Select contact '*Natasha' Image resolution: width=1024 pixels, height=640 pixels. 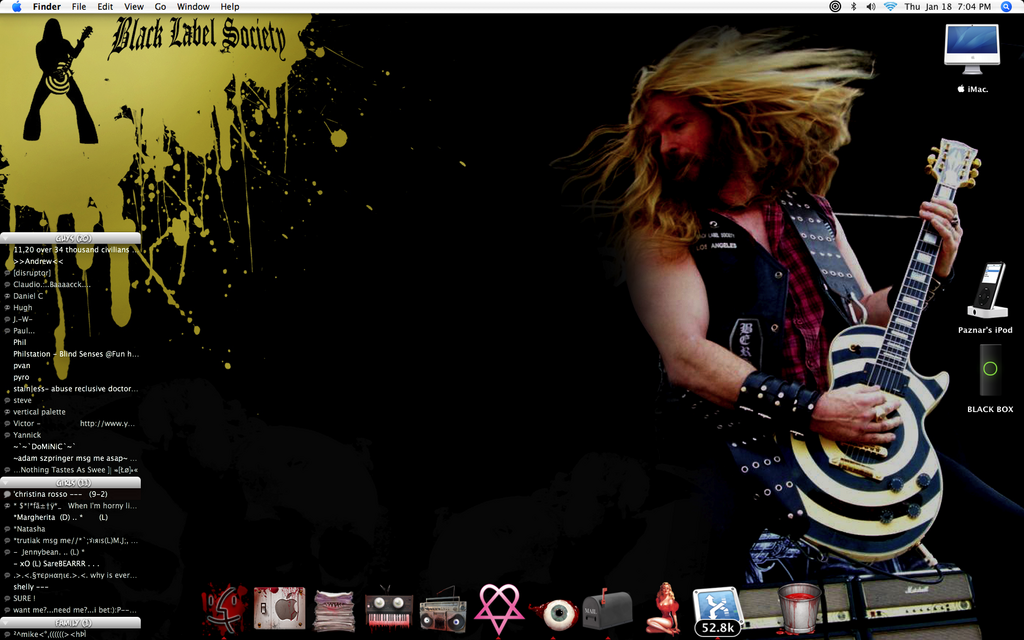tap(71, 529)
